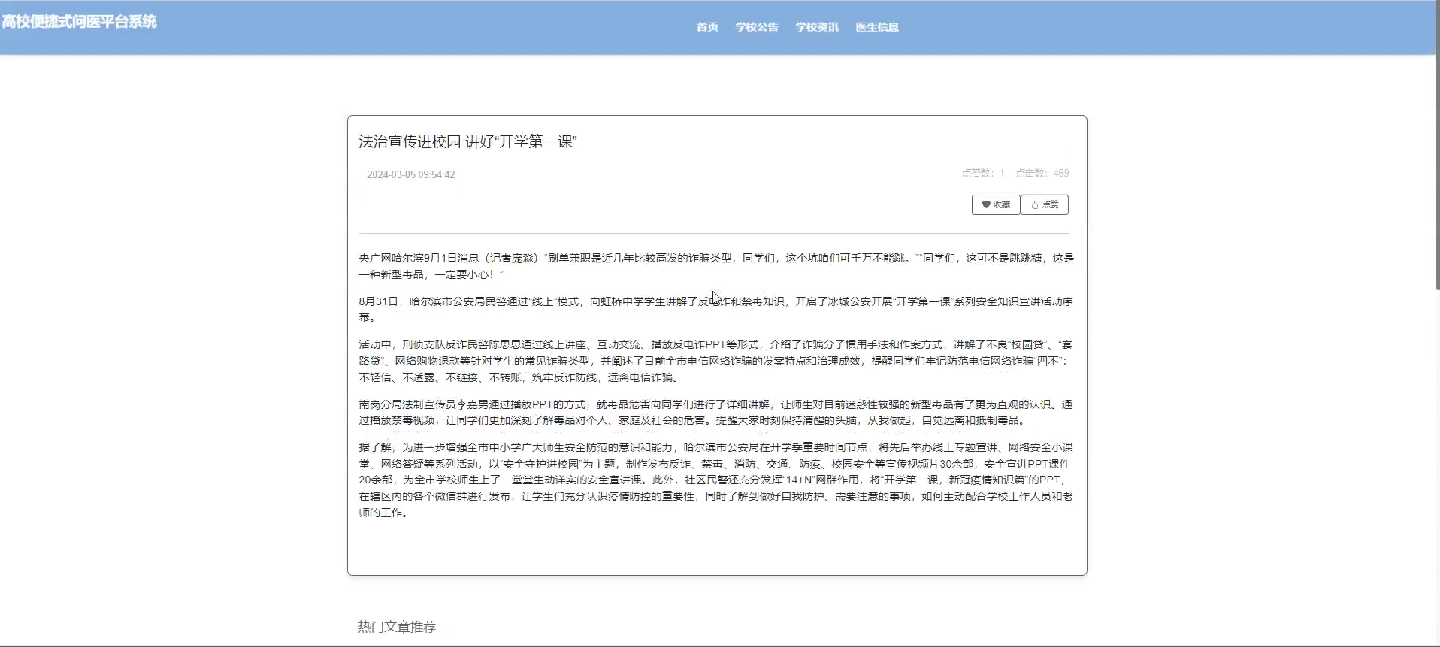Click the timestamp 2024-03-05 09:54:42
Screen dimensions: 1440x647
[411, 174]
